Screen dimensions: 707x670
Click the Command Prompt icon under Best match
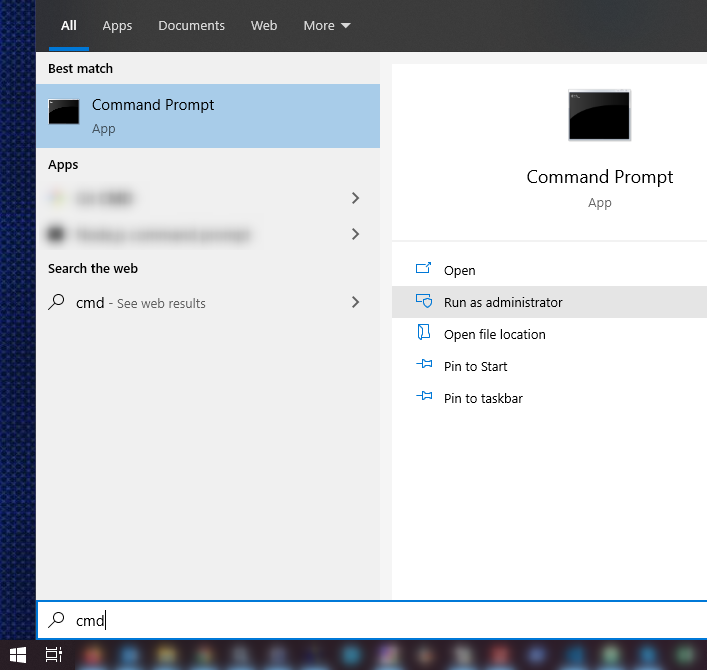click(x=64, y=113)
